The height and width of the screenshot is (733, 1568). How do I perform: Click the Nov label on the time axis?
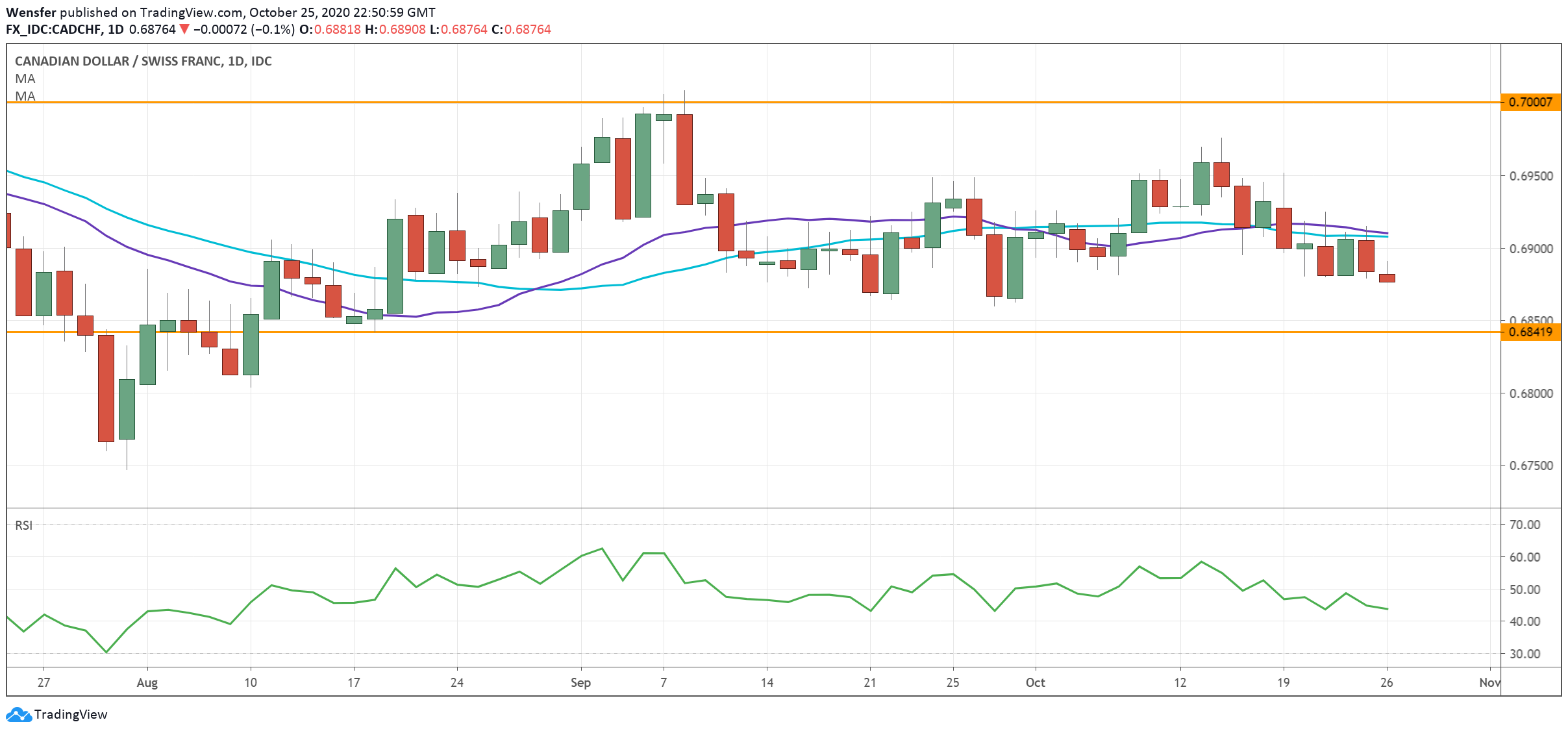[x=1489, y=683]
